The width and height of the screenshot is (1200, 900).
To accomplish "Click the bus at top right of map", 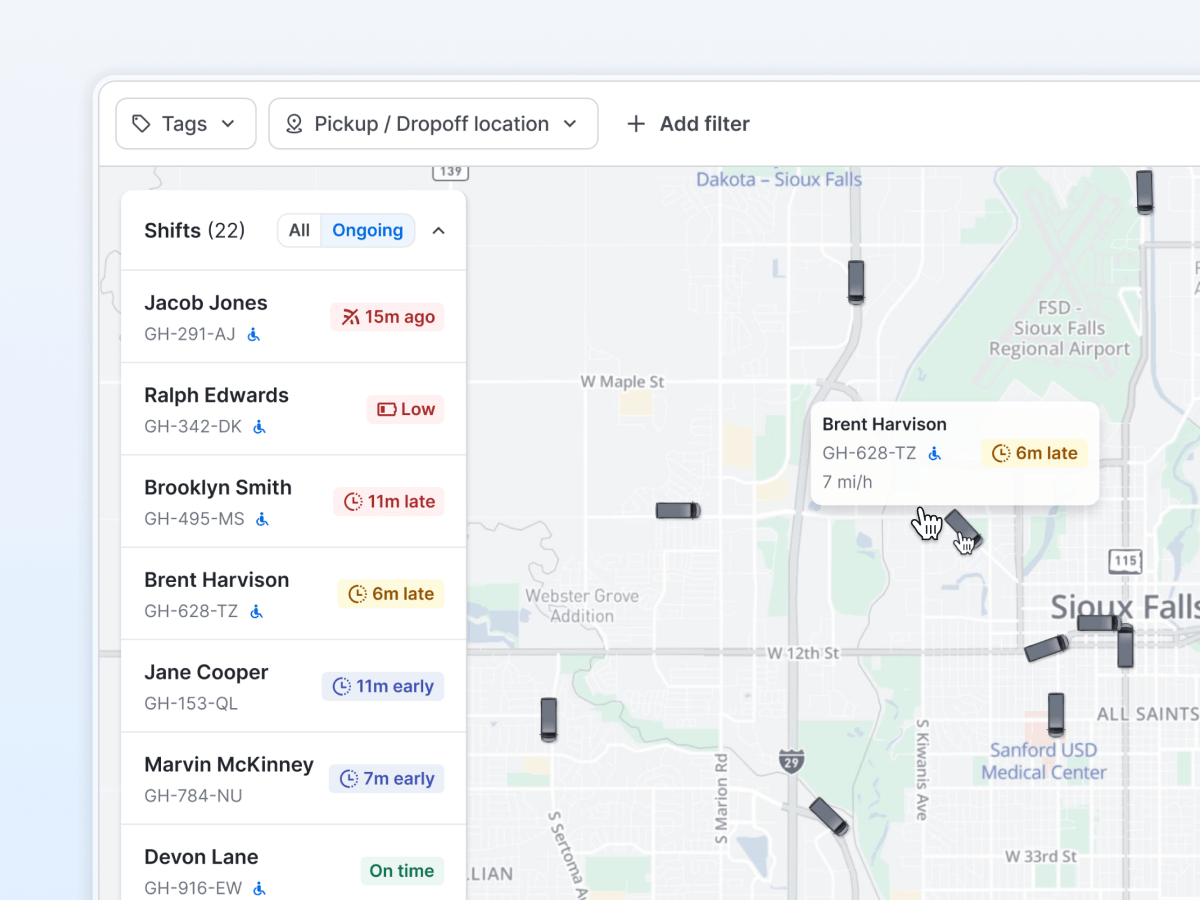I will (x=1145, y=192).
